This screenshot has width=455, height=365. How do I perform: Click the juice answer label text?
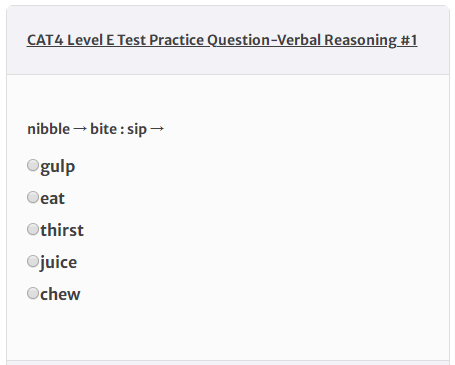[x=58, y=262]
